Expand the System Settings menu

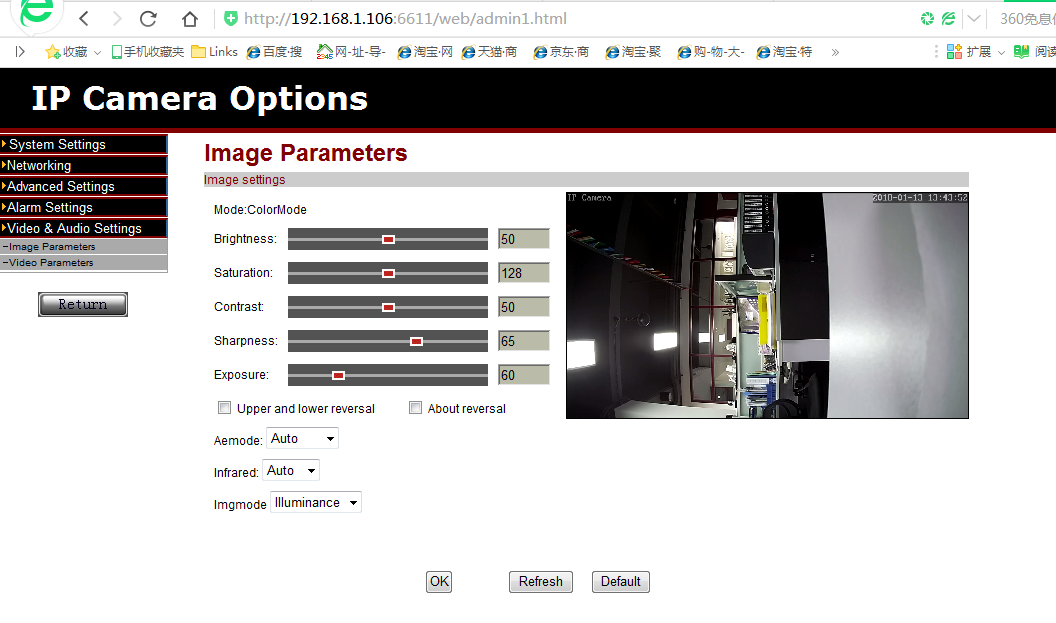click(84, 144)
